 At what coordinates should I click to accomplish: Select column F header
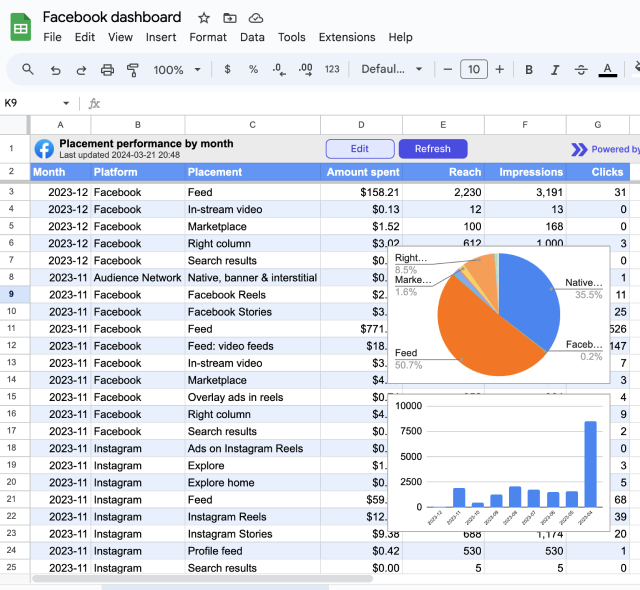pyautogui.click(x=525, y=125)
